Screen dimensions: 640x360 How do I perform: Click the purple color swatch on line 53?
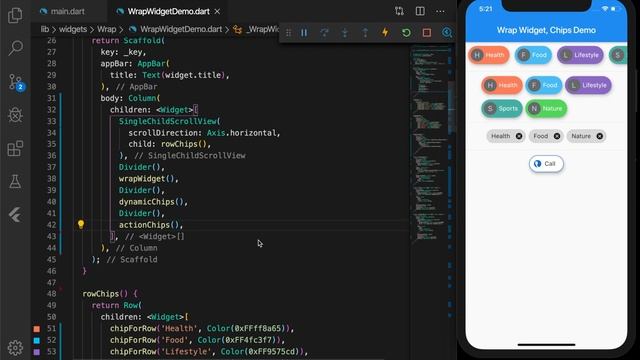click(37, 351)
